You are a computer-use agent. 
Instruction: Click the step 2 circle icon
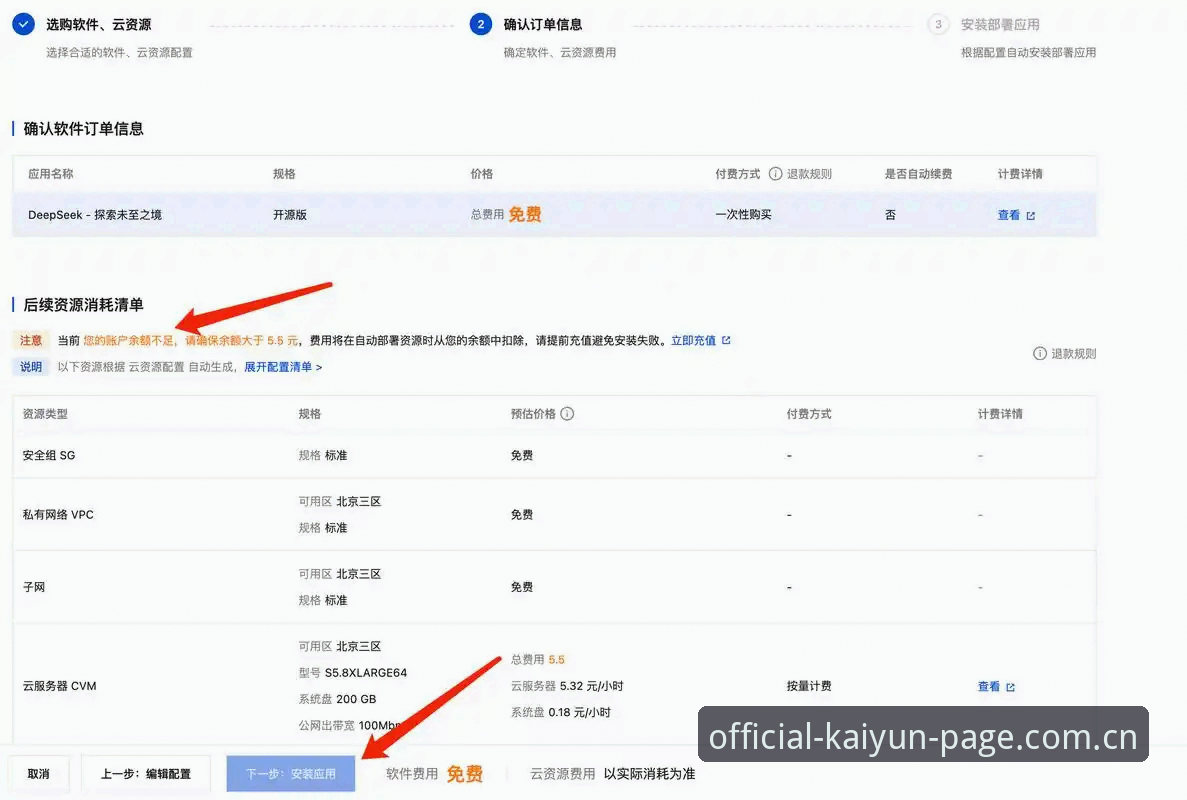tap(481, 24)
